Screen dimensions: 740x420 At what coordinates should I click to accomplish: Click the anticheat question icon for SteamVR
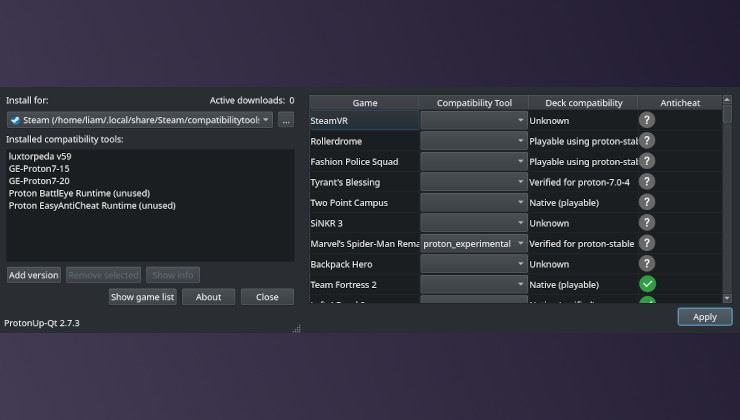[x=647, y=120]
